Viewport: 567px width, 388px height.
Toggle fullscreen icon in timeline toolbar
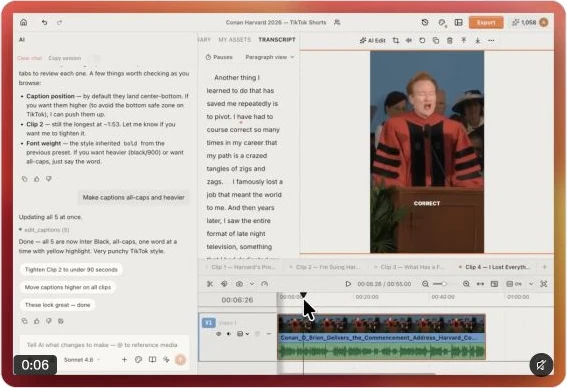(543, 284)
